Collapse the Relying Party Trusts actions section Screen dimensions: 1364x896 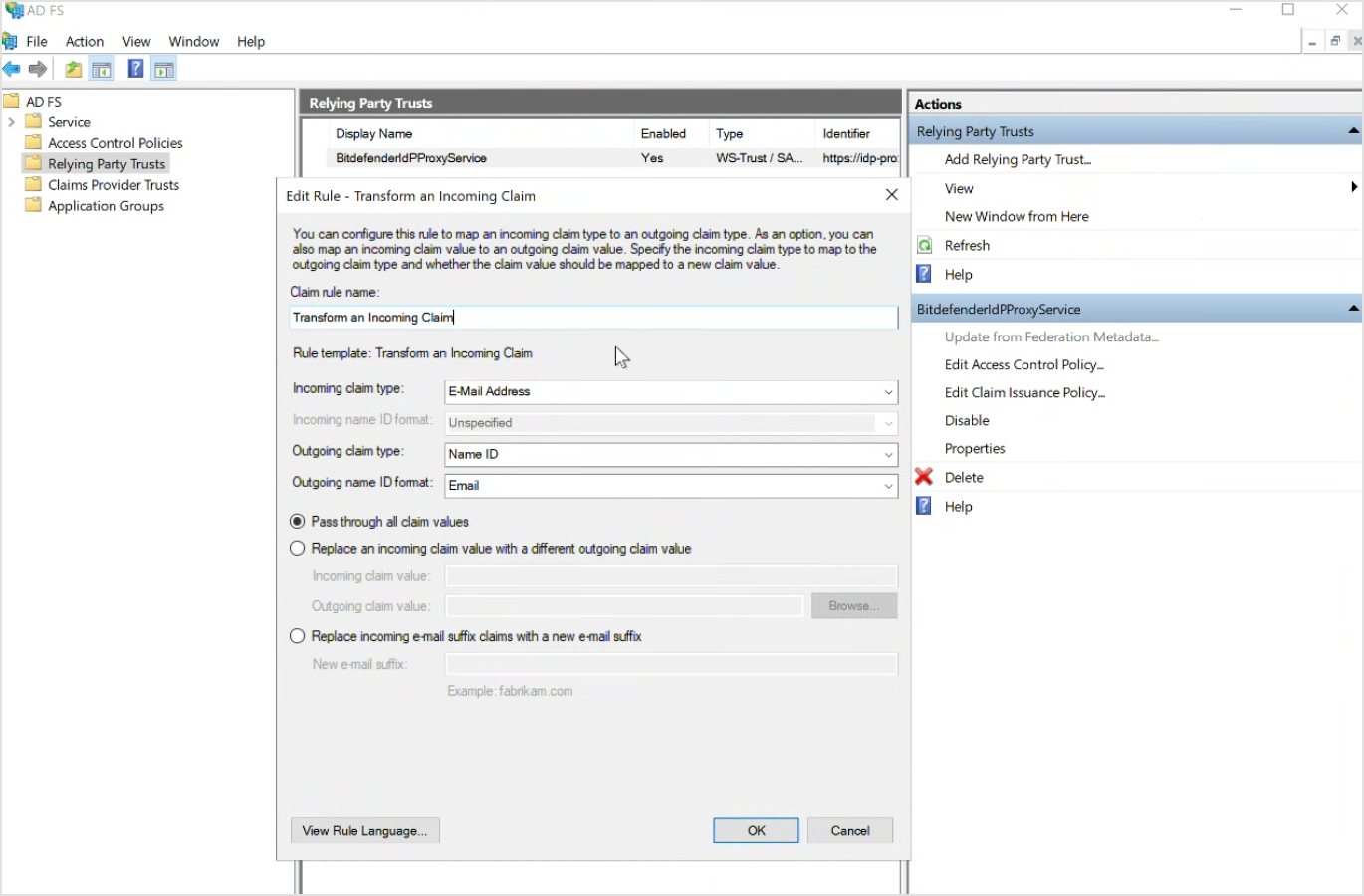[x=1353, y=131]
